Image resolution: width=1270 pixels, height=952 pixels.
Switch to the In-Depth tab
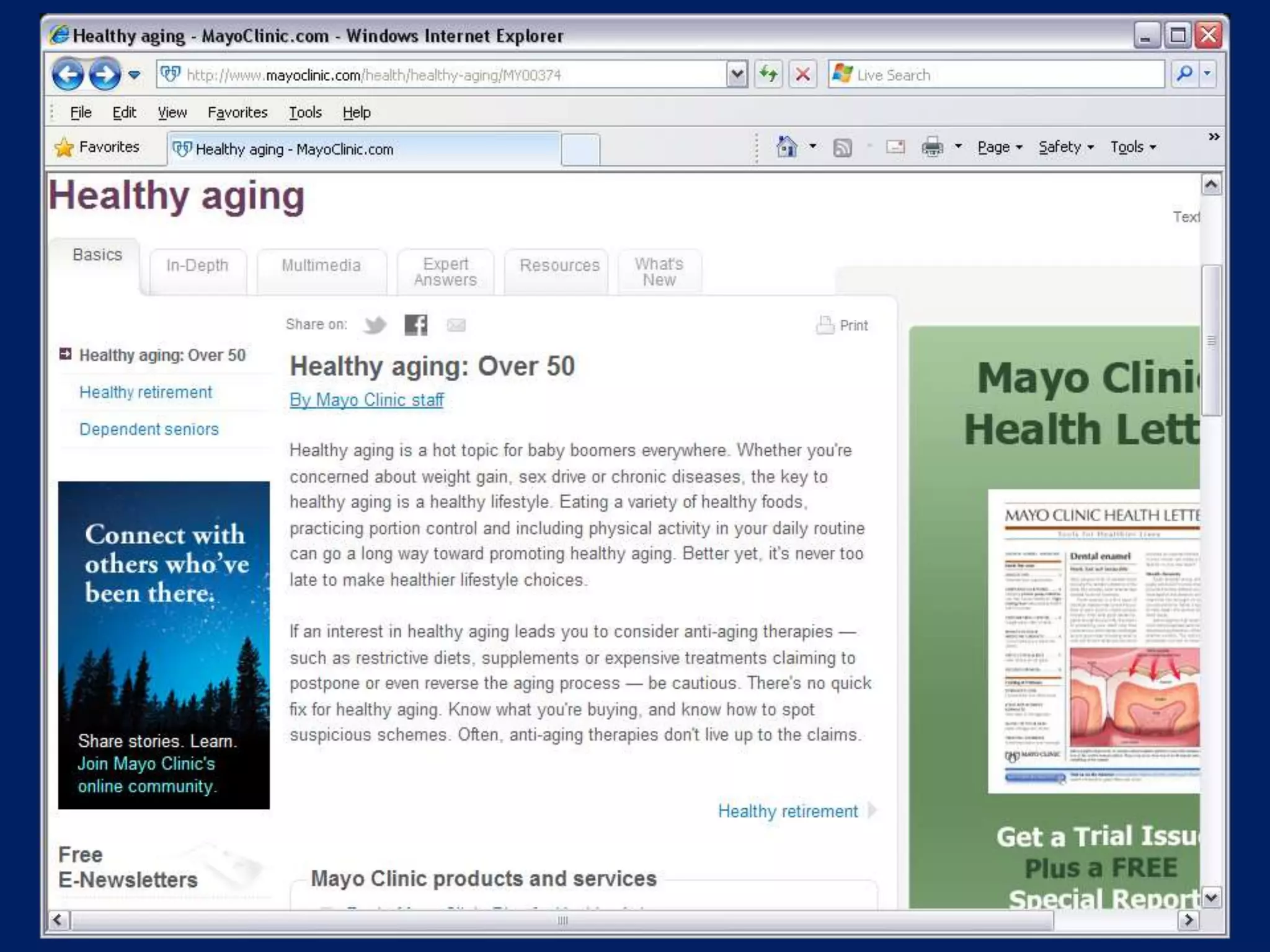[x=197, y=266]
